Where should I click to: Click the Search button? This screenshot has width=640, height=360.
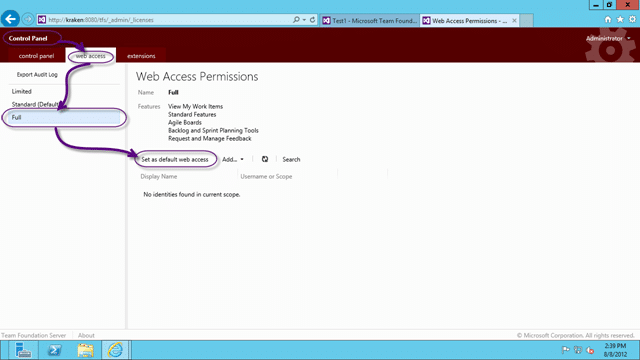[x=291, y=160]
